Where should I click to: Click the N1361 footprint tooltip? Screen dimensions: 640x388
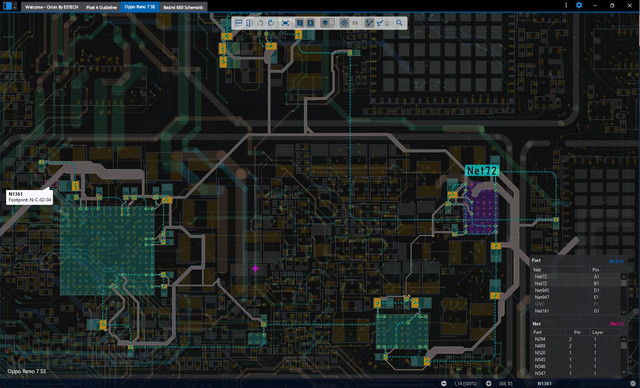click(x=29, y=197)
